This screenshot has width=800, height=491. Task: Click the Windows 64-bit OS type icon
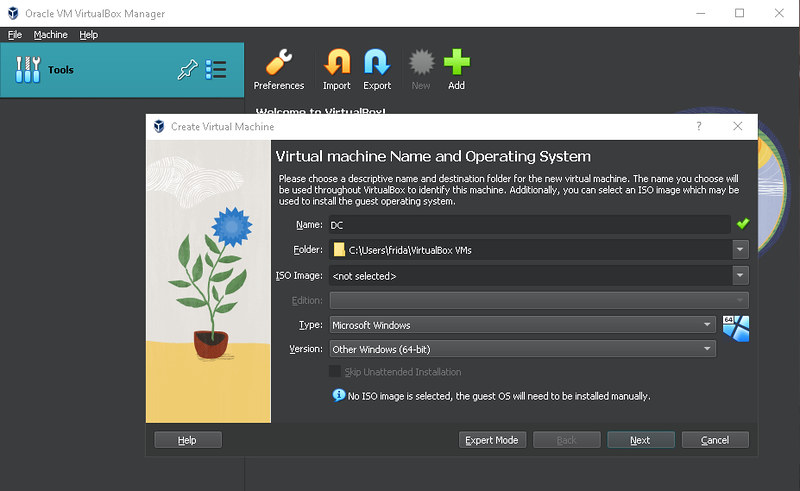click(736, 328)
